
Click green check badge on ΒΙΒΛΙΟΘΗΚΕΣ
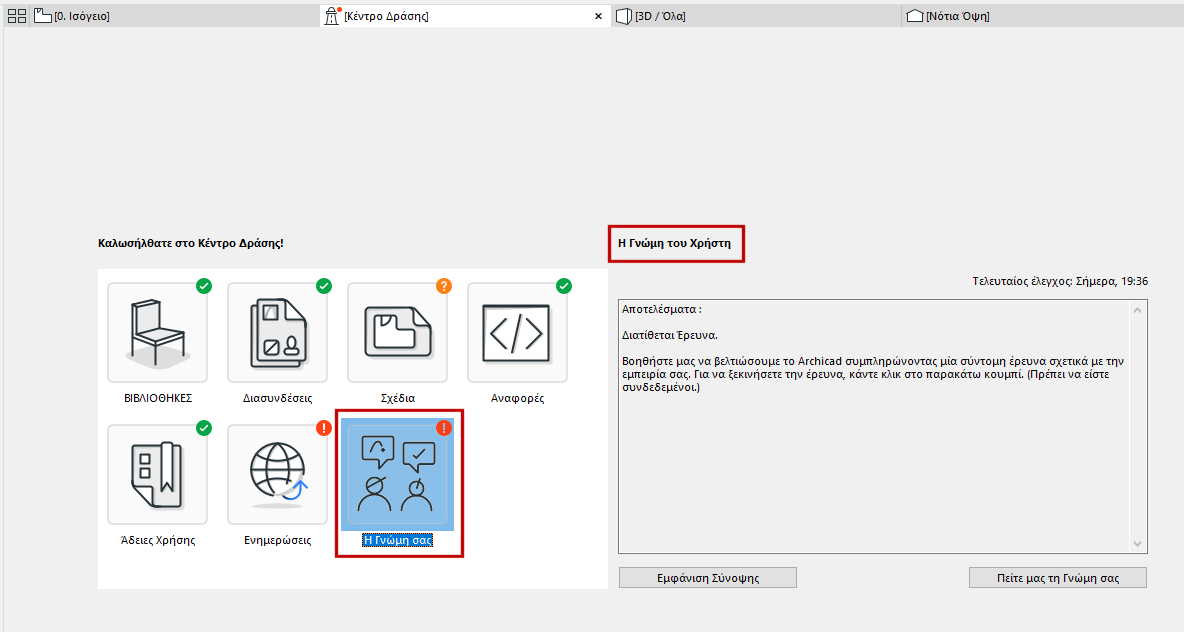tap(204, 286)
